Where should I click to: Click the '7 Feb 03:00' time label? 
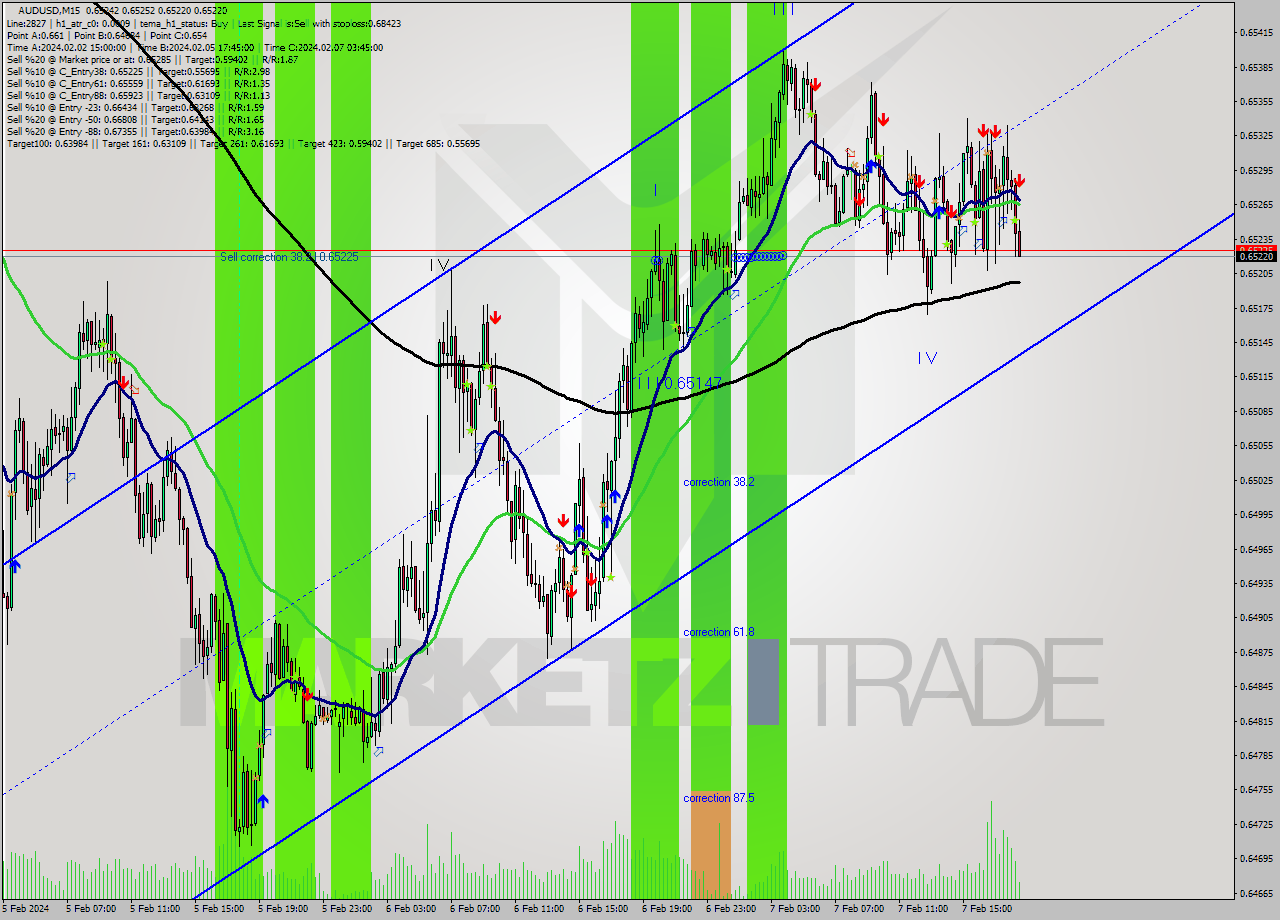(795, 909)
